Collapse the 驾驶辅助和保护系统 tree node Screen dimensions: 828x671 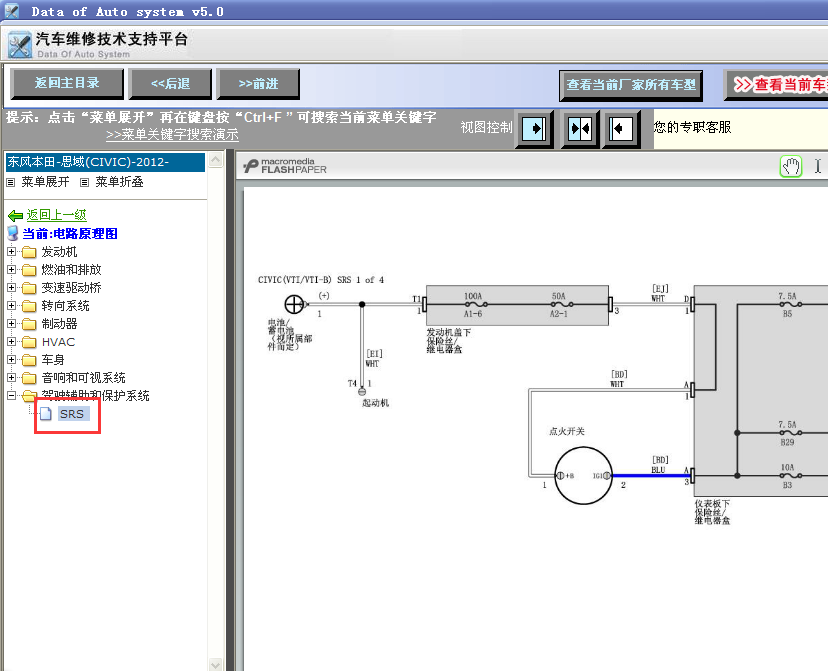coord(11,395)
